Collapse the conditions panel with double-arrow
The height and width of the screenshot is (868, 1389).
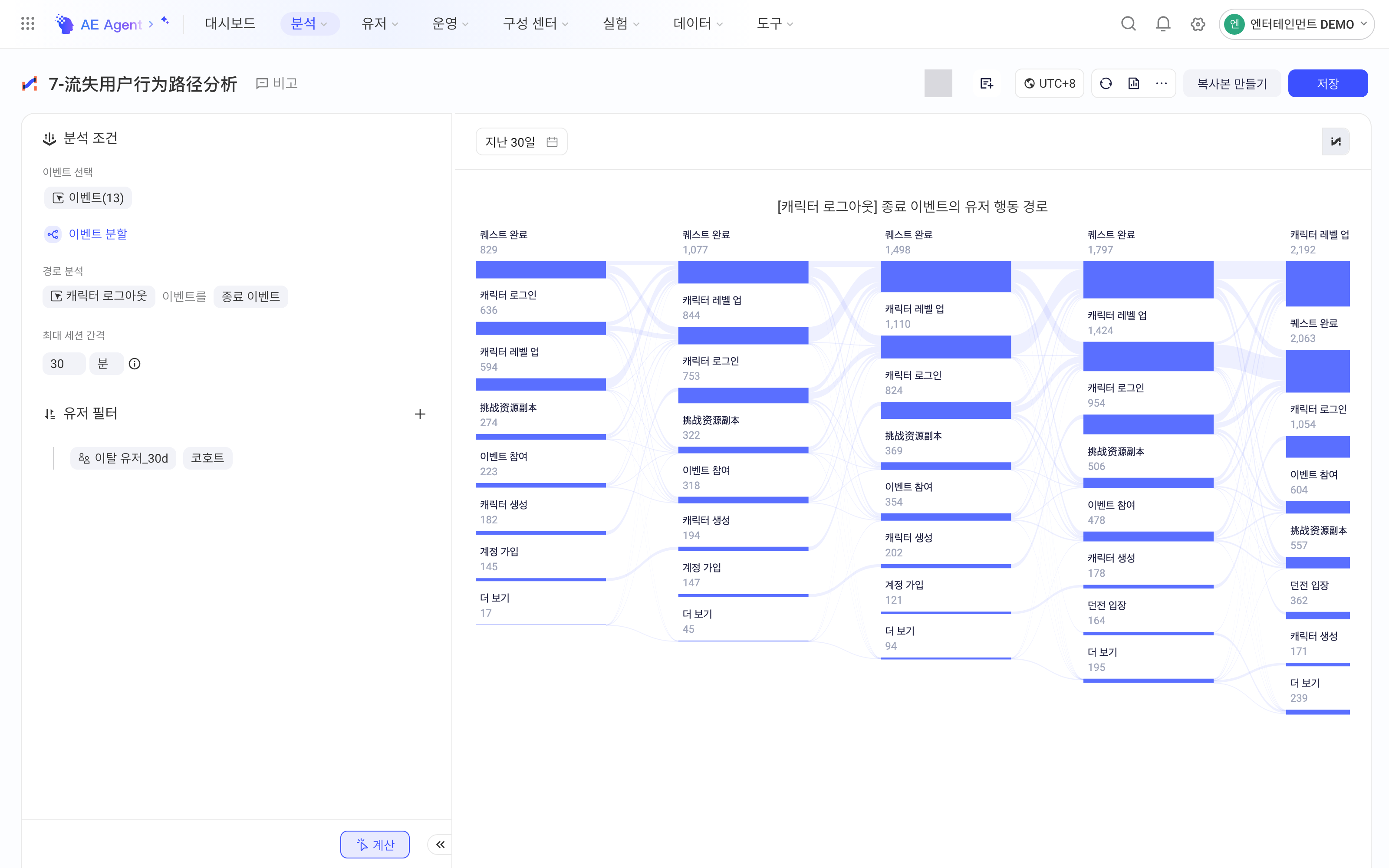pyautogui.click(x=440, y=845)
